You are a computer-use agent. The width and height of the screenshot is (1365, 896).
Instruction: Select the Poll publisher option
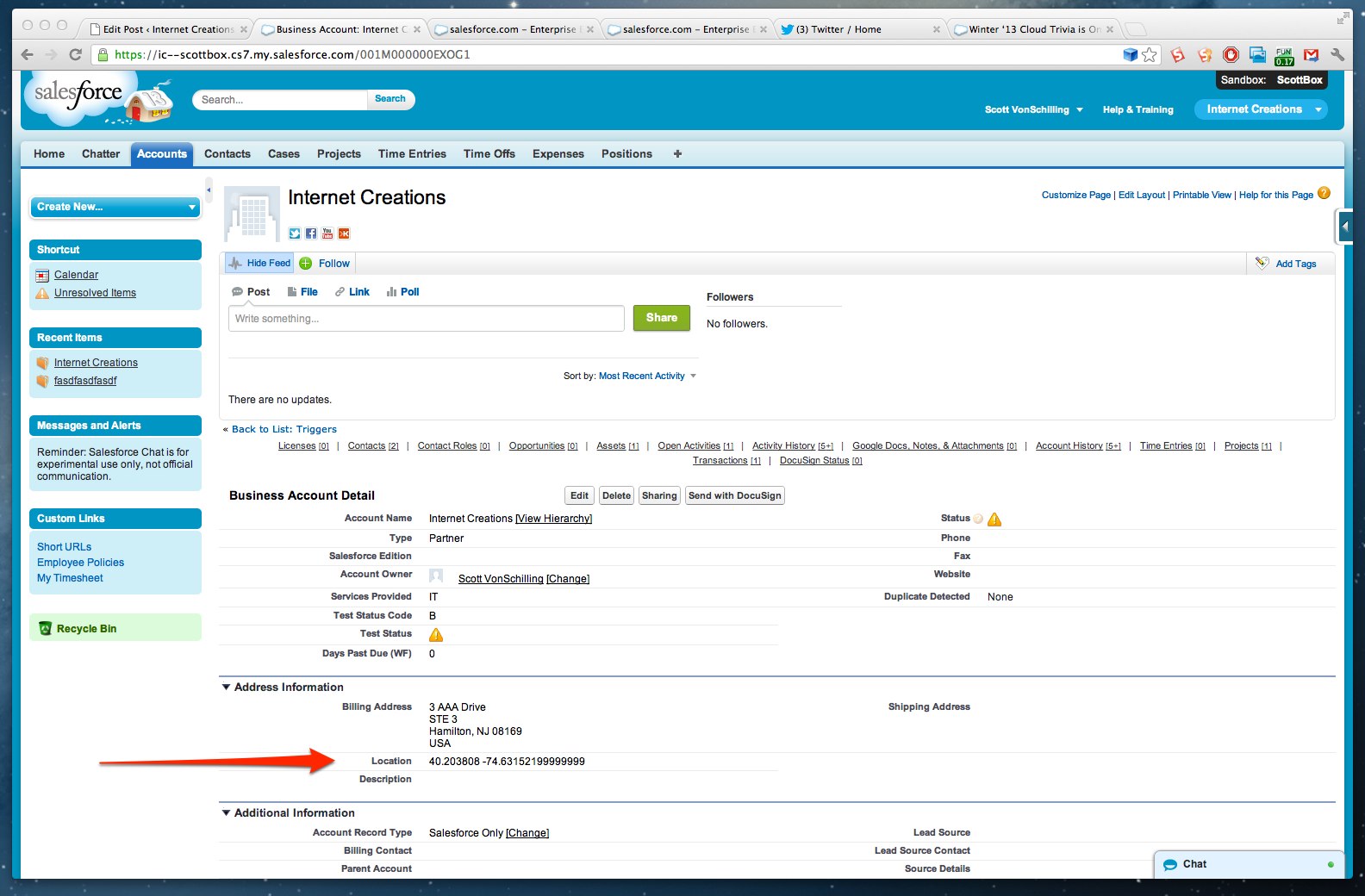pos(403,292)
